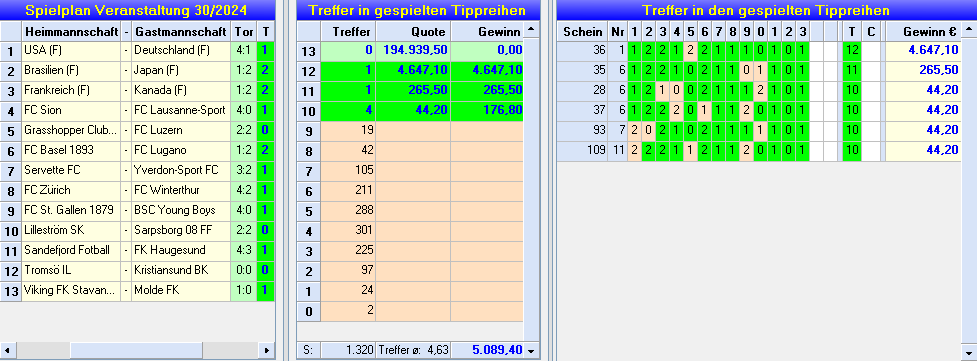The width and height of the screenshot is (977, 361).
Task: Select the Treffer count 211
Action: coord(348,190)
